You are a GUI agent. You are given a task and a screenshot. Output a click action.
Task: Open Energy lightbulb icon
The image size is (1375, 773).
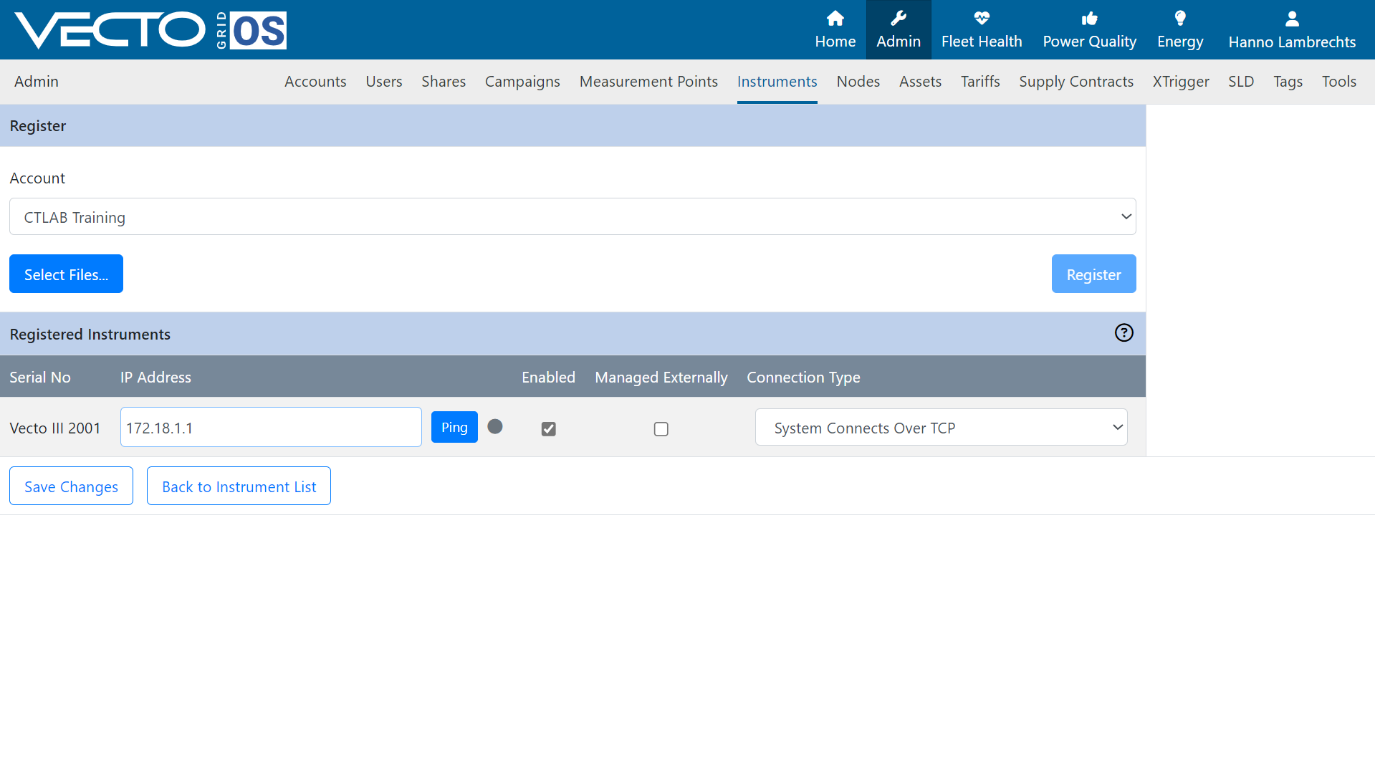click(x=1180, y=18)
